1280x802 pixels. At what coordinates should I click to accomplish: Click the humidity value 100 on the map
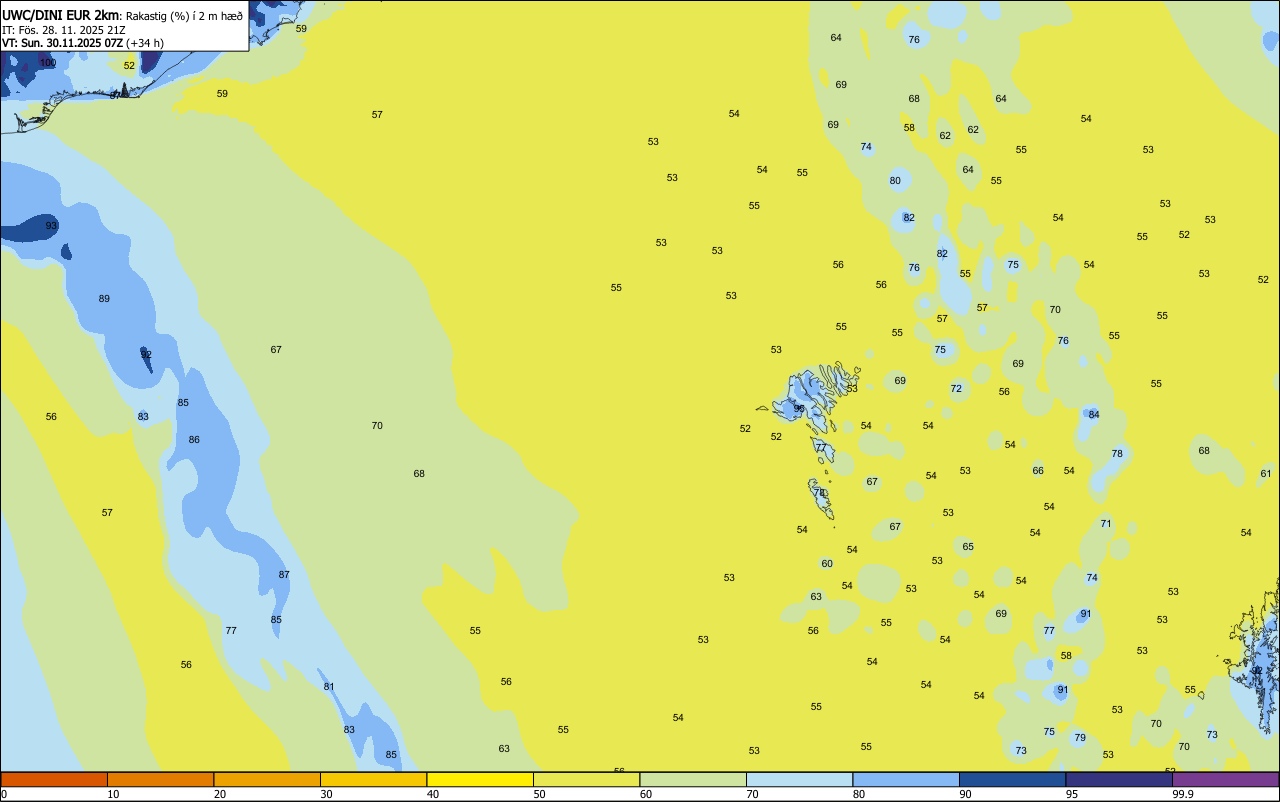[x=48, y=63]
